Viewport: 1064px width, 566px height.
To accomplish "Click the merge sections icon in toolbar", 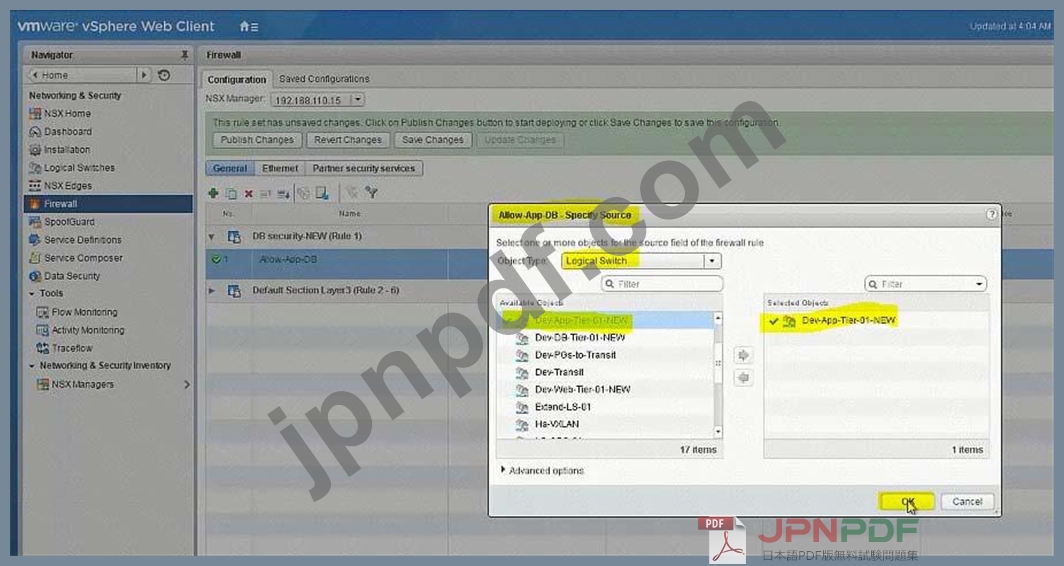I will (303, 193).
